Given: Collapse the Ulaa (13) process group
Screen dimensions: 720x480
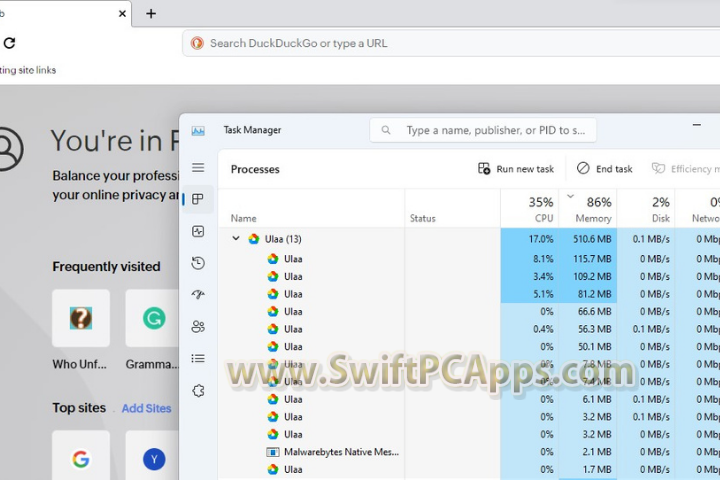Looking at the screenshot, I should 236,238.
